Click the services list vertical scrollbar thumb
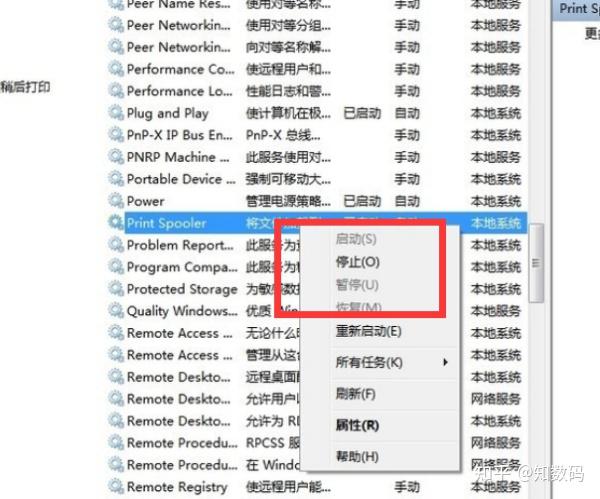This screenshot has height=499, width=600. (536, 263)
